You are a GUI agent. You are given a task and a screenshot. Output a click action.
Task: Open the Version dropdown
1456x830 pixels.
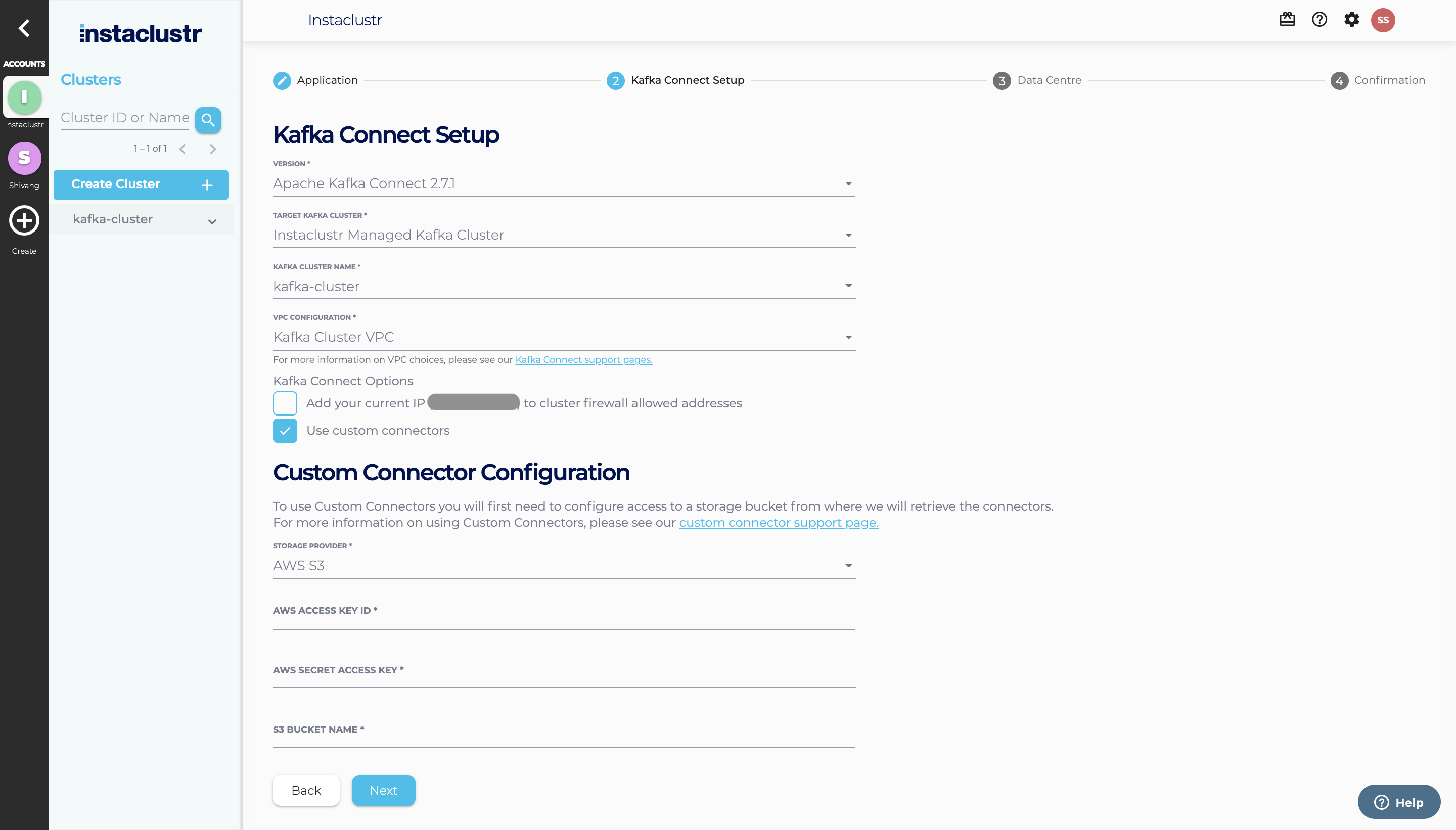tap(564, 183)
